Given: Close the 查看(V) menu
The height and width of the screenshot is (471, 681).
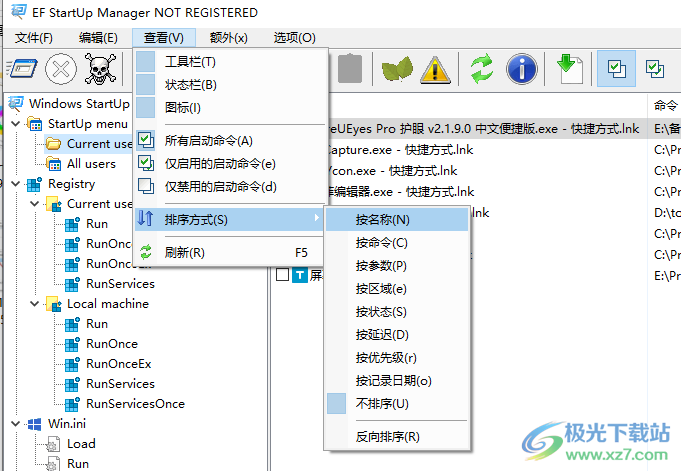Looking at the screenshot, I should 164,38.
